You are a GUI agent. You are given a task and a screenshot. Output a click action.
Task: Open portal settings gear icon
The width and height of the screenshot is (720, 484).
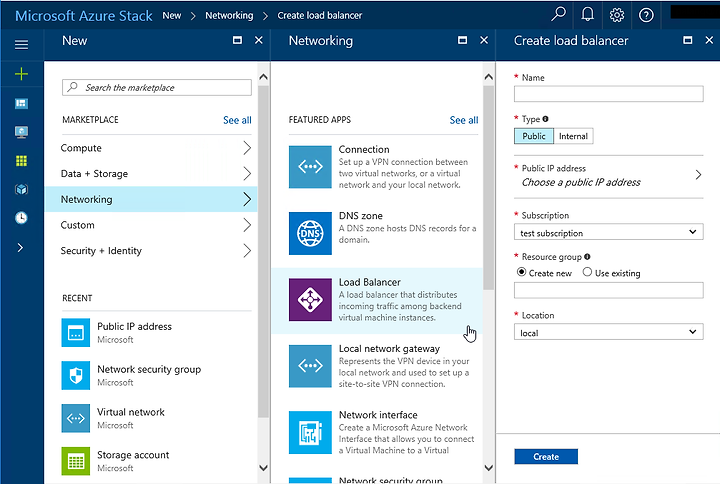click(x=617, y=15)
